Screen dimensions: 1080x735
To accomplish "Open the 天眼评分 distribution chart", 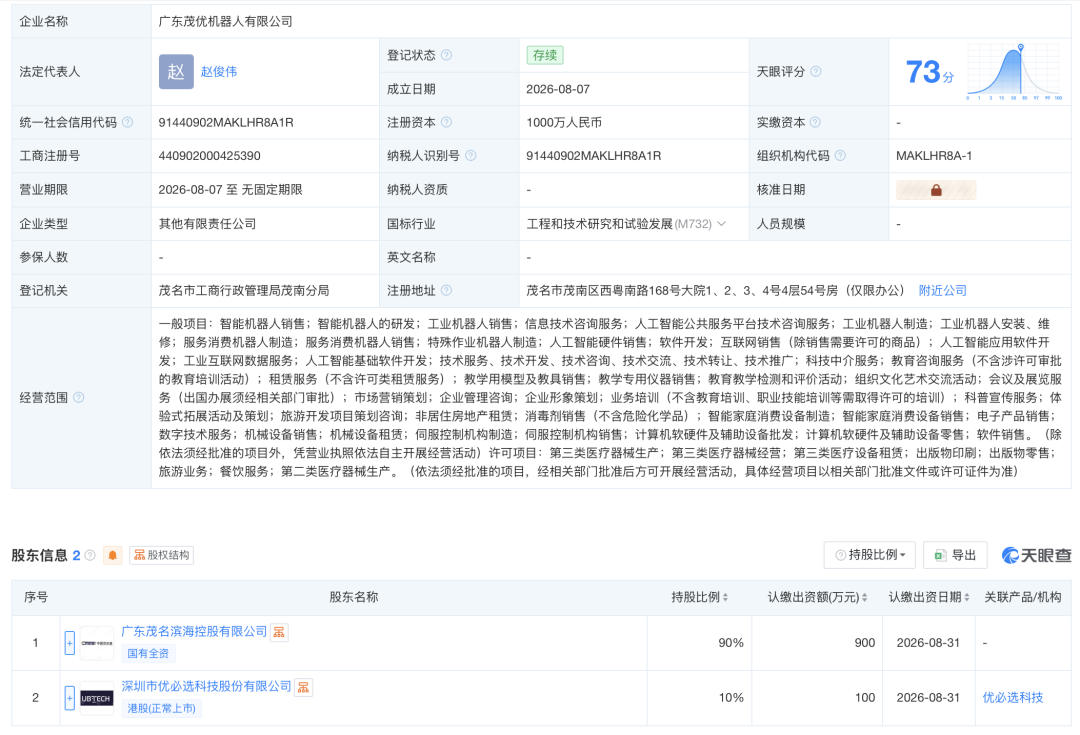I will (x=1014, y=72).
